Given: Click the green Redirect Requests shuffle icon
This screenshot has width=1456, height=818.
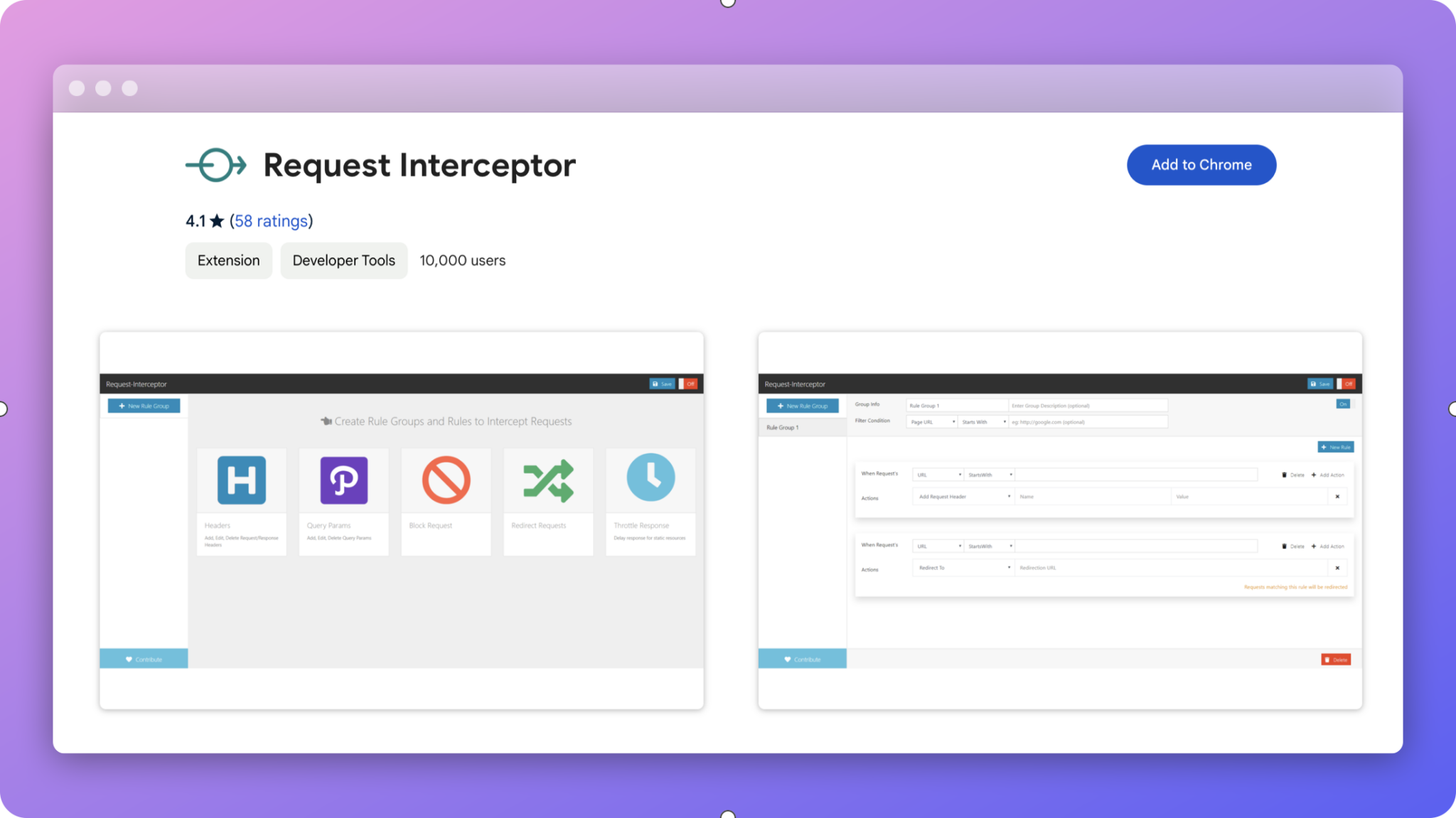Looking at the screenshot, I should (x=548, y=480).
